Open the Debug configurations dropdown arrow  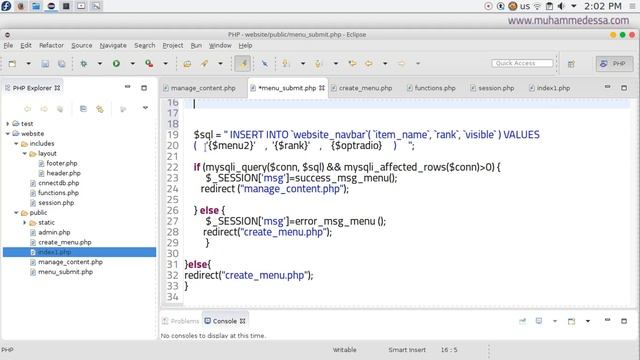pos(100,64)
